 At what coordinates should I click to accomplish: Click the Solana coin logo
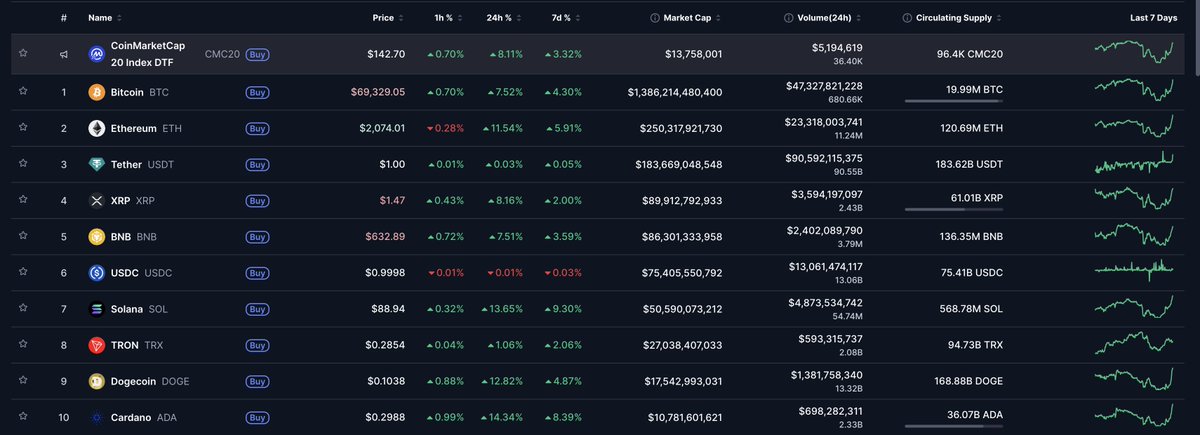pos(97,309)
